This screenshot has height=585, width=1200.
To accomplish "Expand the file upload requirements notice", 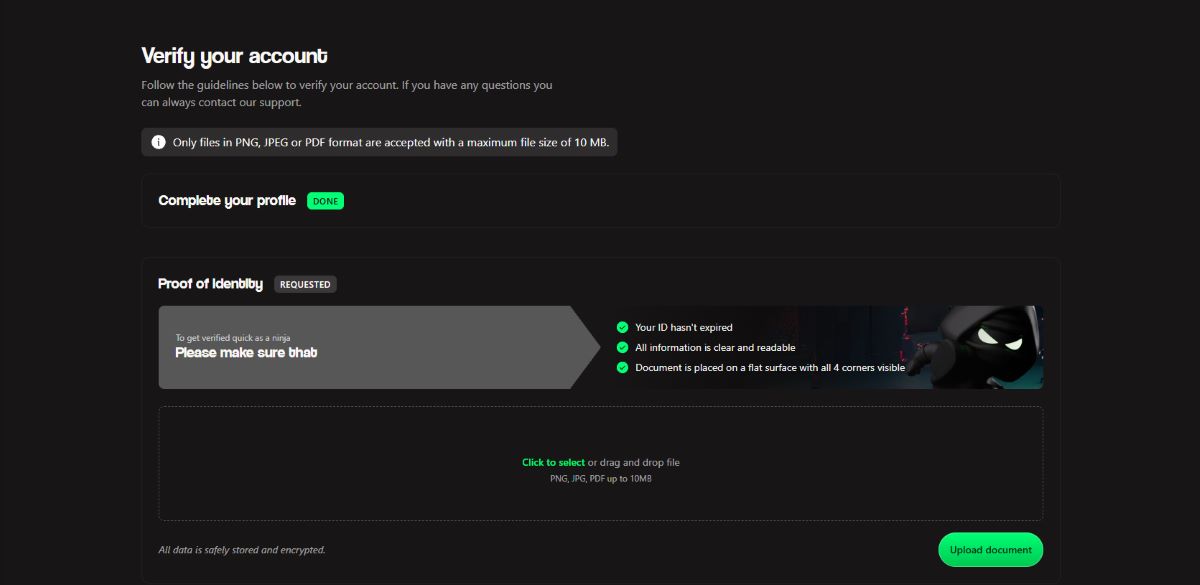I will coord(379,142).
